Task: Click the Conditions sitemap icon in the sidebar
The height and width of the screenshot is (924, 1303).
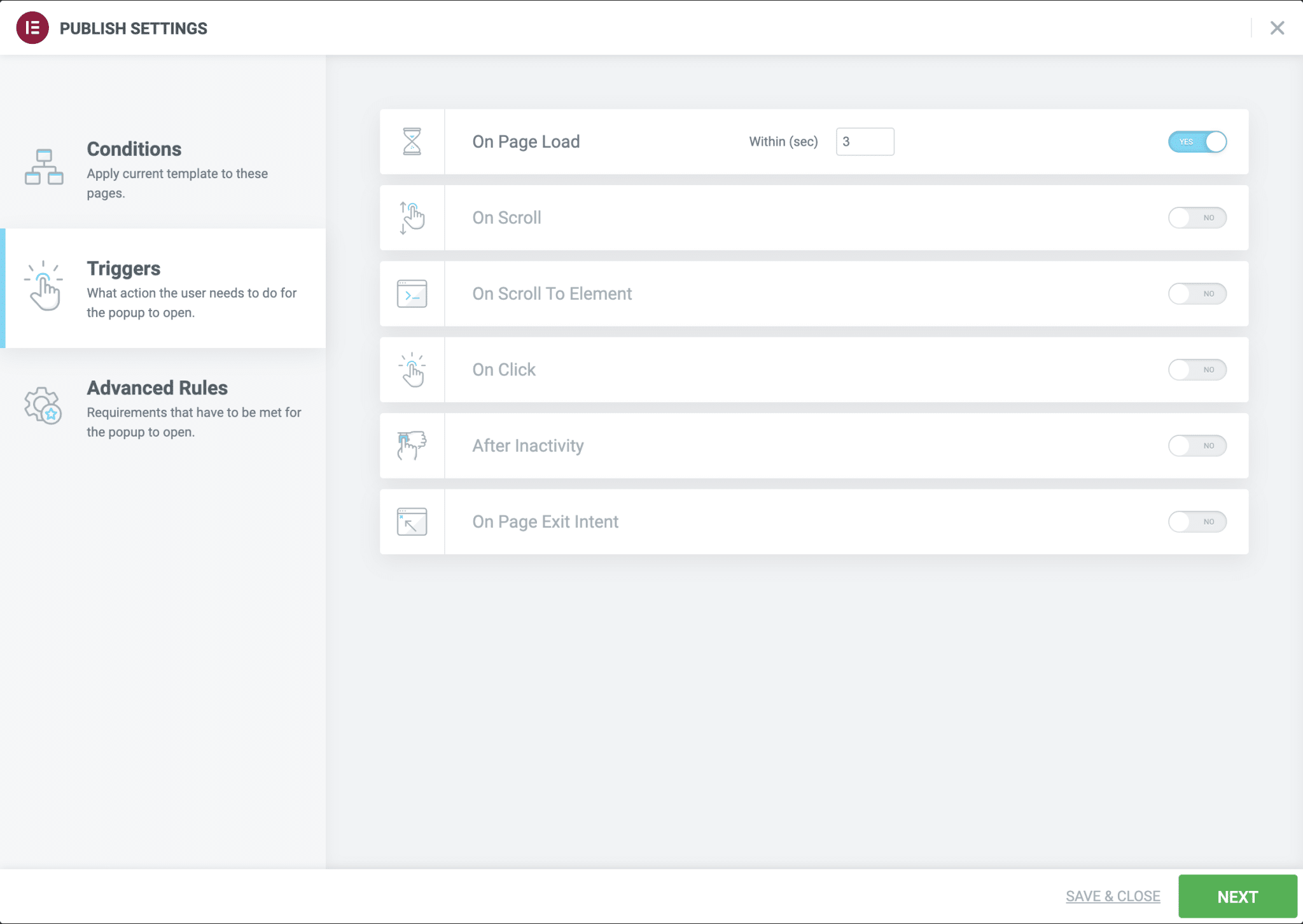Action: click(x=43, y=167)
